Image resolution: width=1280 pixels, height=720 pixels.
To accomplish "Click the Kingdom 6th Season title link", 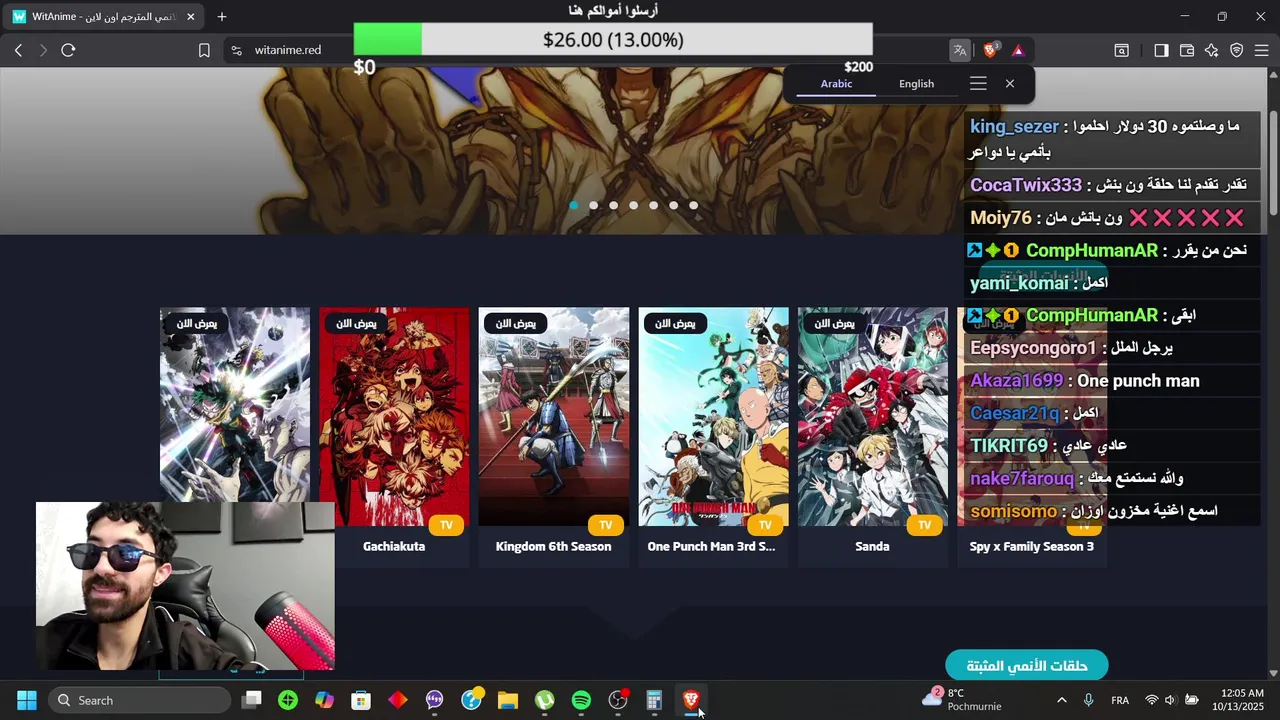I will [x=553, y=546].
